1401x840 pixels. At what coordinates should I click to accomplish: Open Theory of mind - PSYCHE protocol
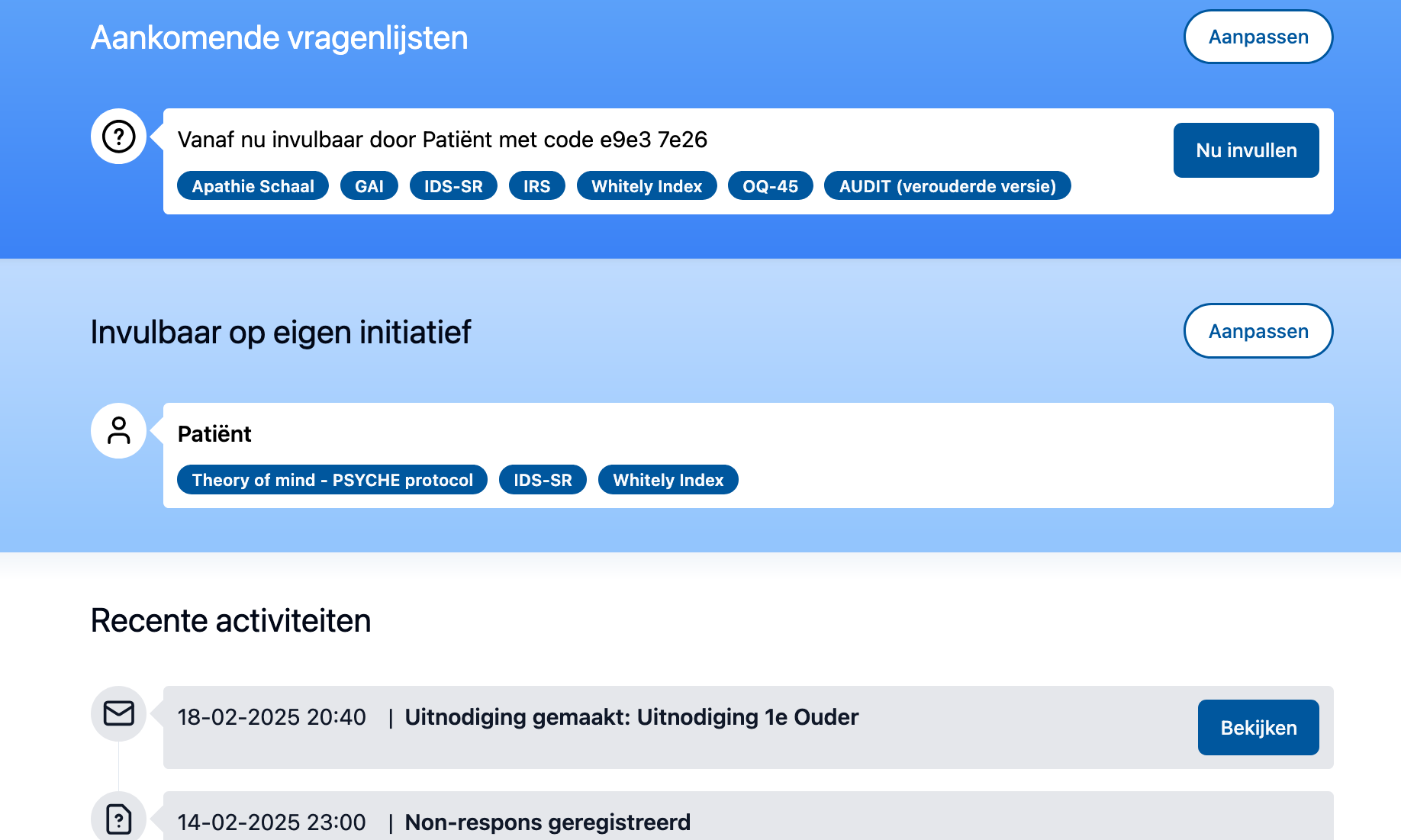click(332, 479)
